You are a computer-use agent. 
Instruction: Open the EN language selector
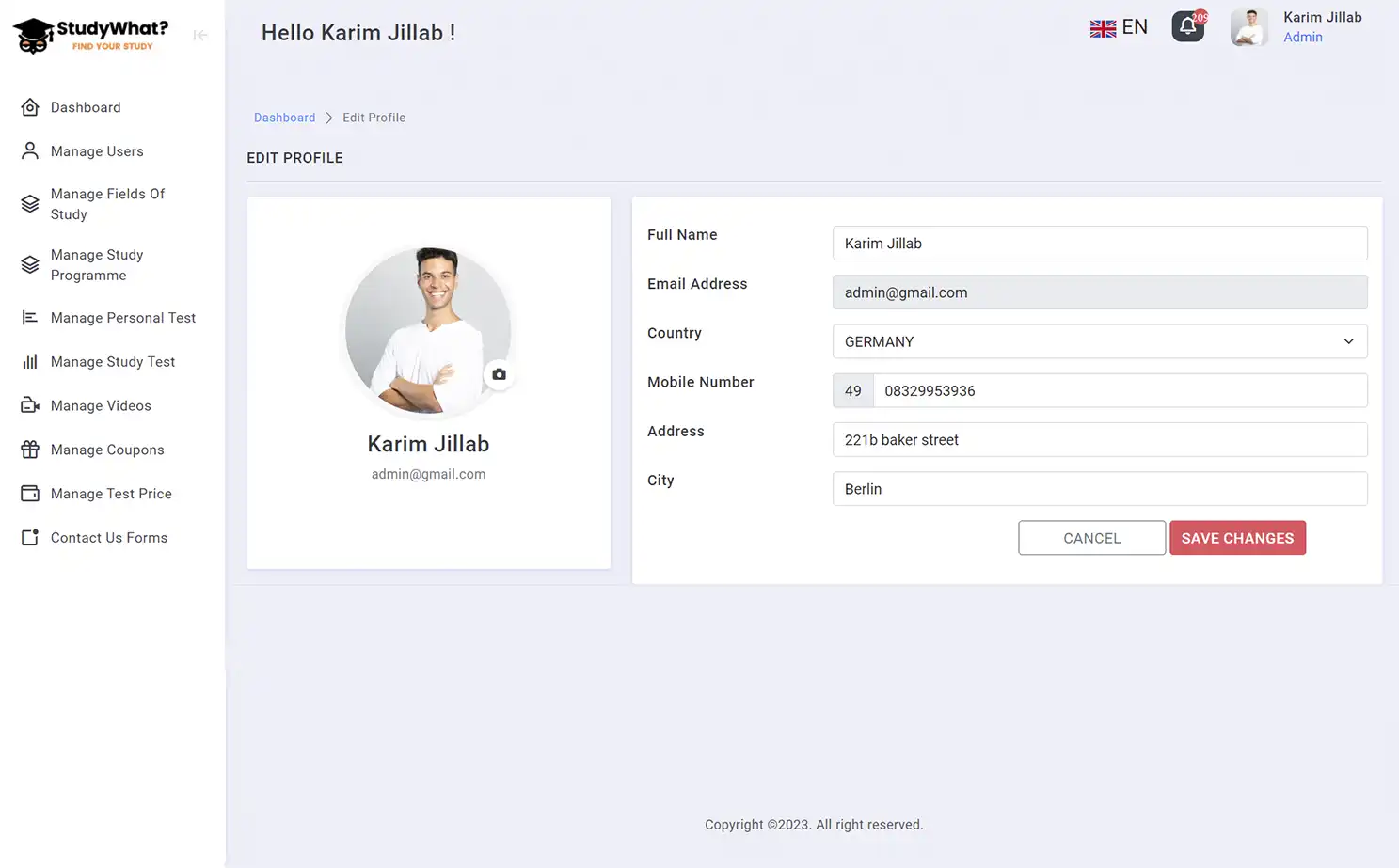1120,26
